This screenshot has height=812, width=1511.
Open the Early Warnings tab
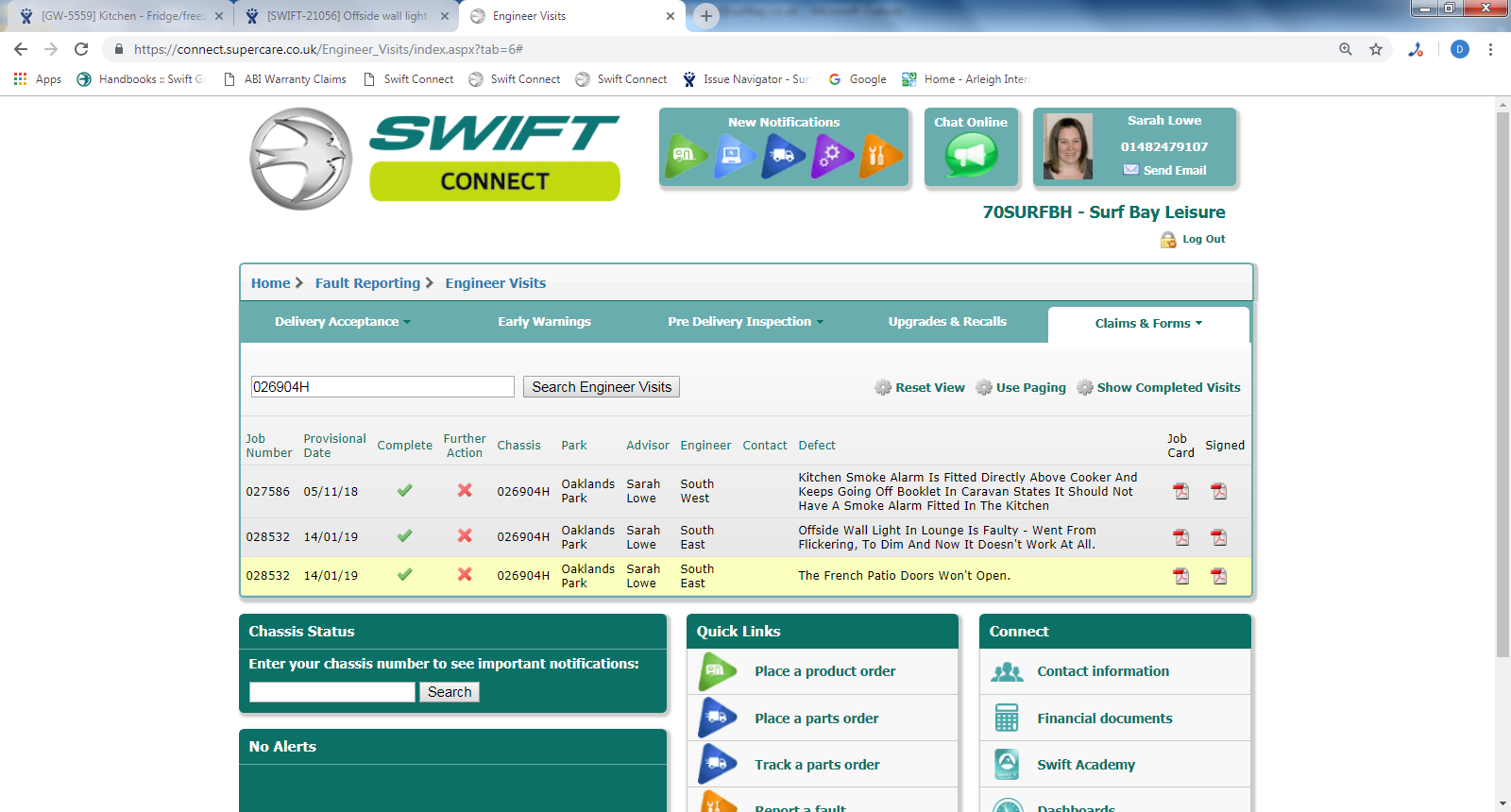point(545,322)
